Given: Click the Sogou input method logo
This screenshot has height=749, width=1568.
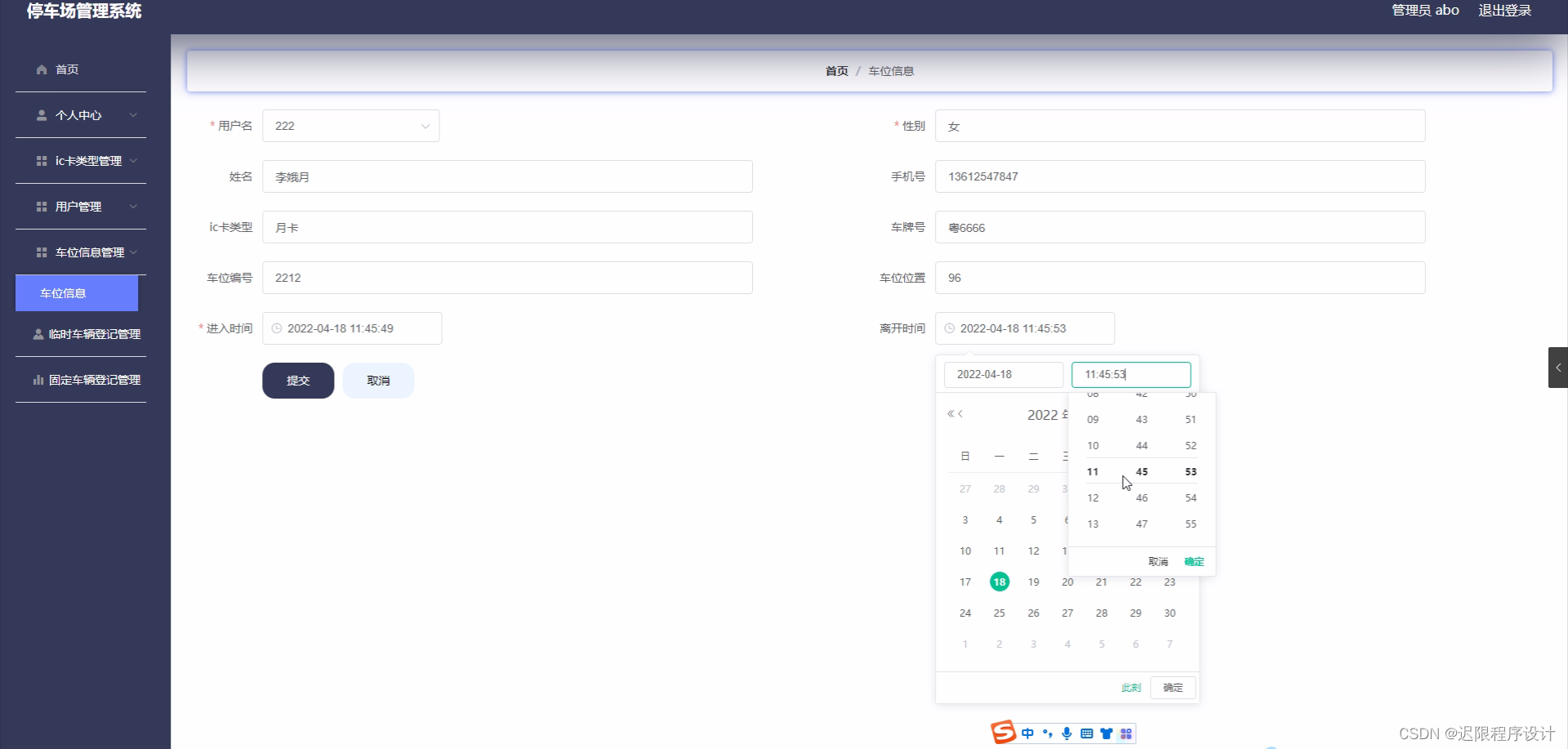Looking at the screenshot, I should pos(1003,733).
